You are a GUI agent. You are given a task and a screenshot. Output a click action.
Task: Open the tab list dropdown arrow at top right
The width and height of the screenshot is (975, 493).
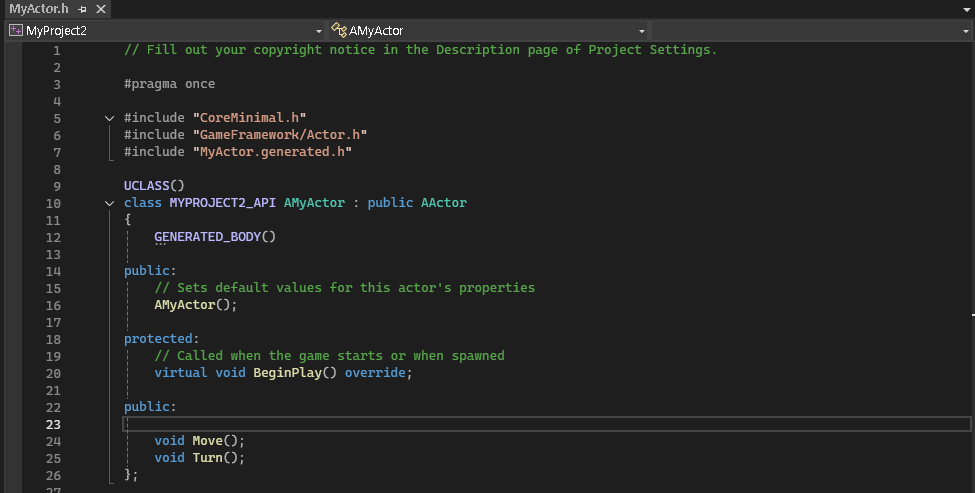[x=966, y=10]
